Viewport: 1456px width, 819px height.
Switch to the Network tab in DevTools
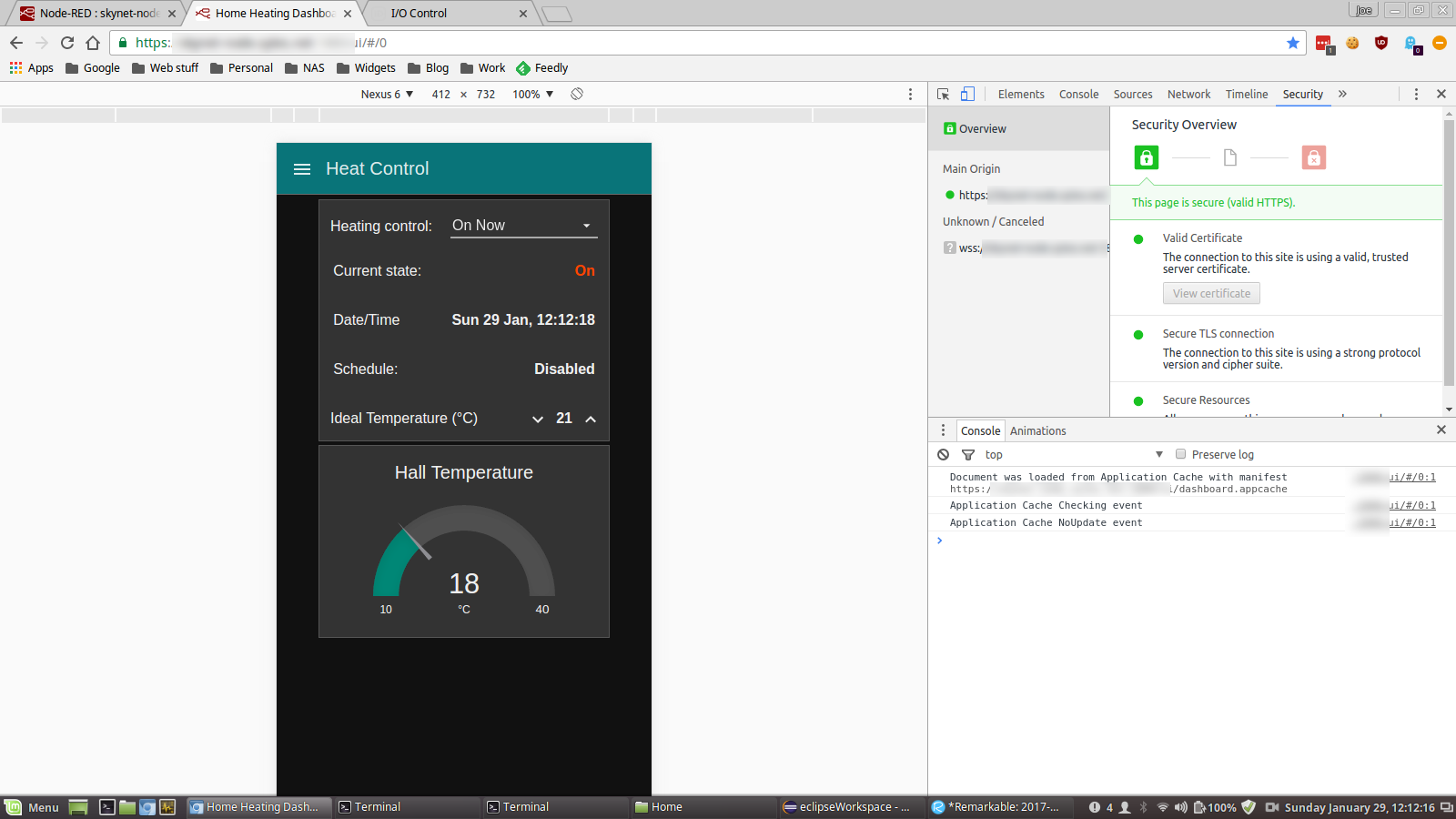click(x=1188, y=94)
